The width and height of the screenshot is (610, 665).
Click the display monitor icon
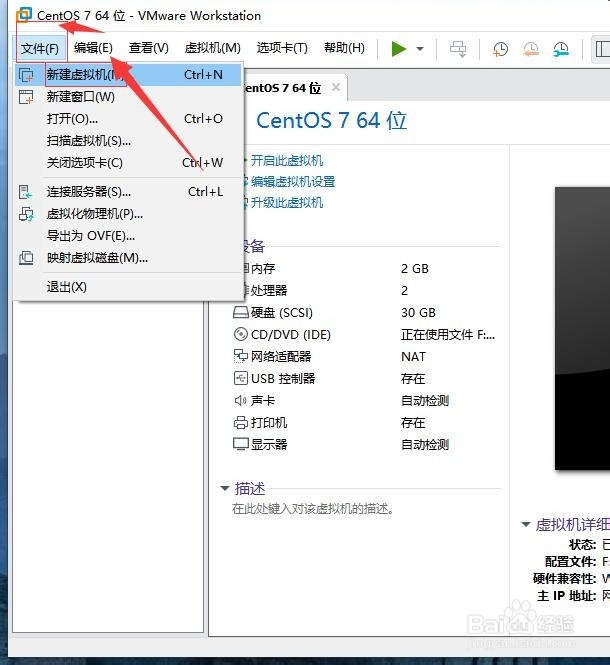pyautogui.click(x=241, y=444)
